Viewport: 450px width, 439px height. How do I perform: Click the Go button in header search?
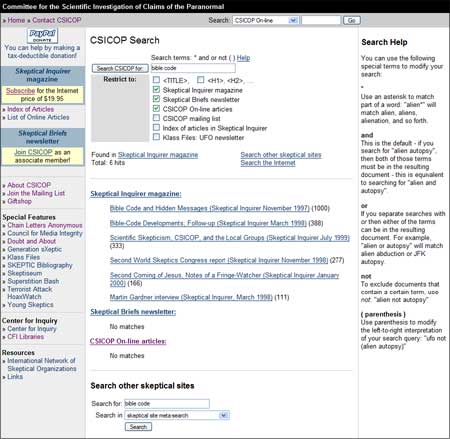coord(352,20)
